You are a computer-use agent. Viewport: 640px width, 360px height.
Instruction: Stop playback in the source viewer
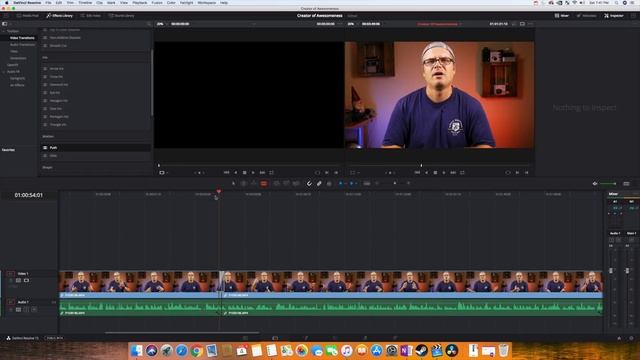pos(244,173)
